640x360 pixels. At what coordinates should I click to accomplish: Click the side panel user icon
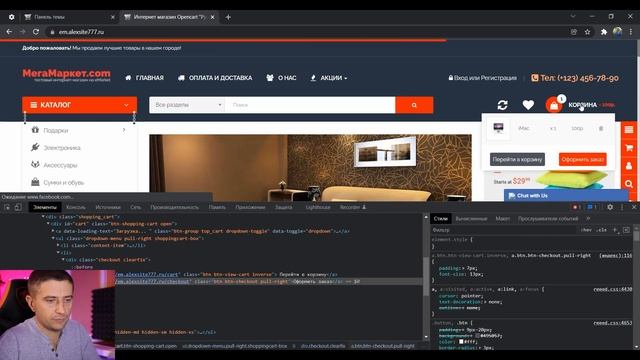tap(629, 166)
